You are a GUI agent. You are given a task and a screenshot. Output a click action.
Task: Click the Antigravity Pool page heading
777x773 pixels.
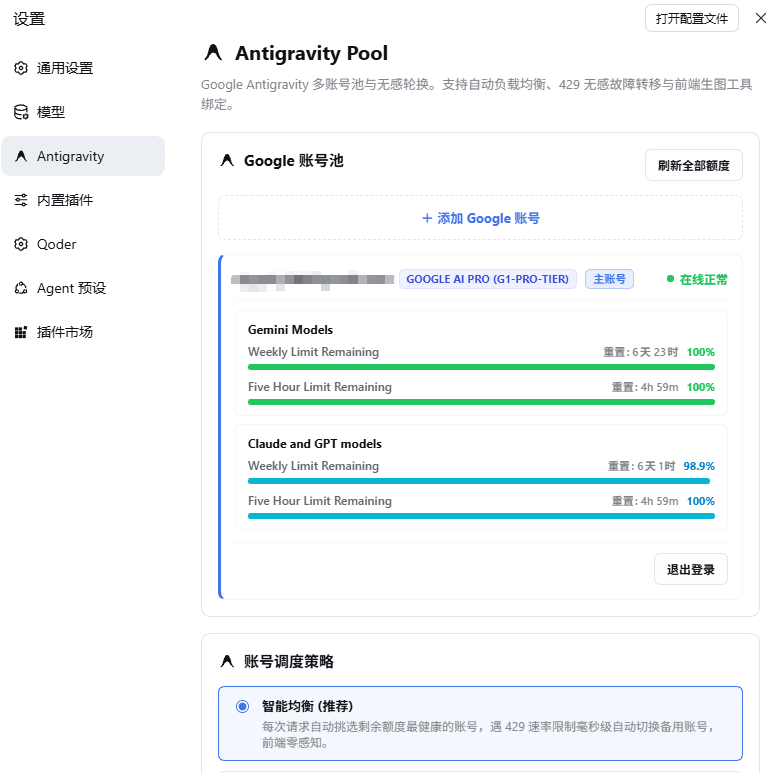pos(311,53)
